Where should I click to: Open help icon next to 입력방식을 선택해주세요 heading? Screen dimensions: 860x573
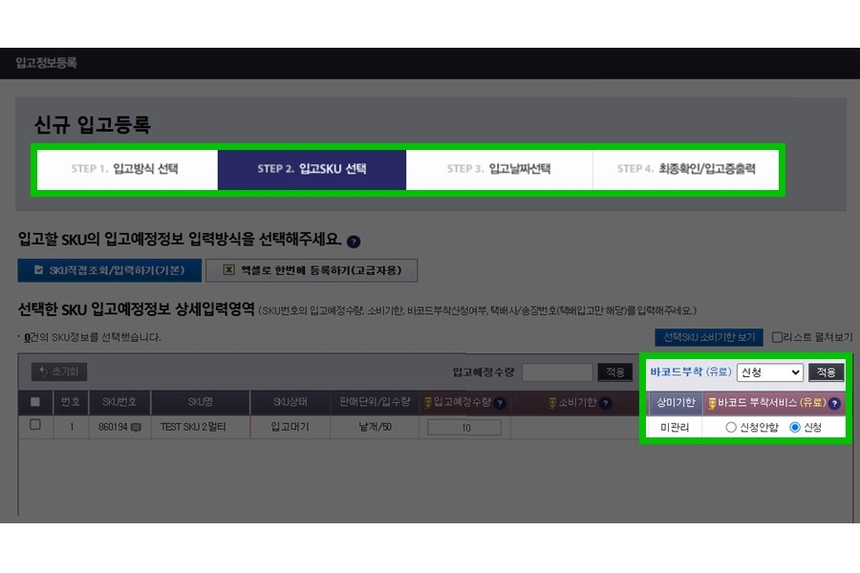[354, 241]
